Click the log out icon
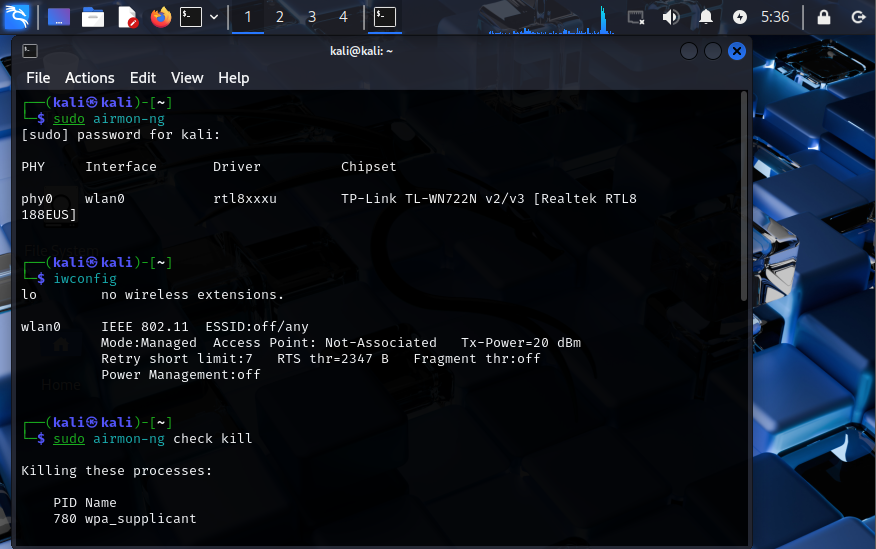Image resolution: width=876 pixels, height=549 pixels. pos(858,17)
